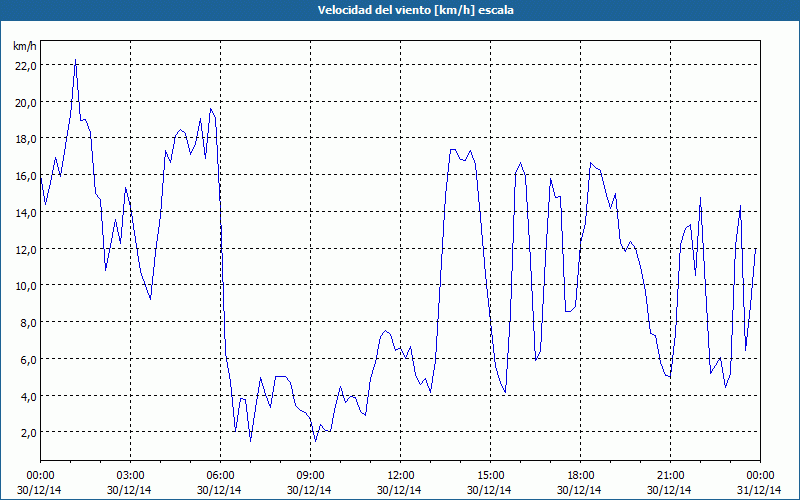
Task: Click the '30/12/14' date under 12:00
Action: [x=399, y=490]
